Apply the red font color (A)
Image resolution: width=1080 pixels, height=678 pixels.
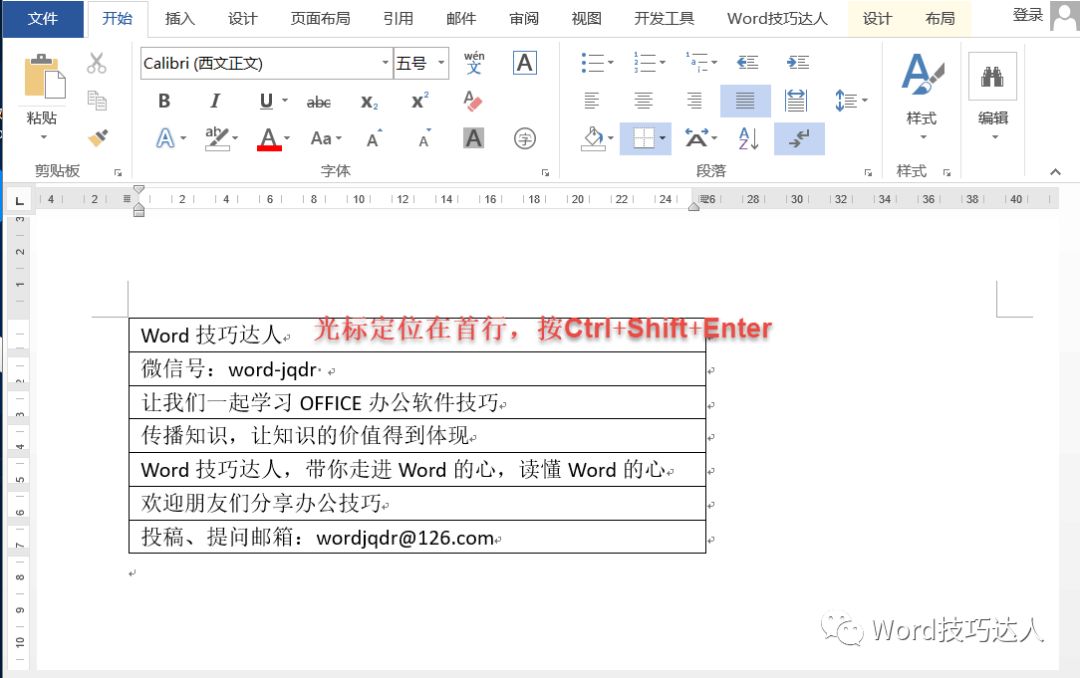(269, 138)
